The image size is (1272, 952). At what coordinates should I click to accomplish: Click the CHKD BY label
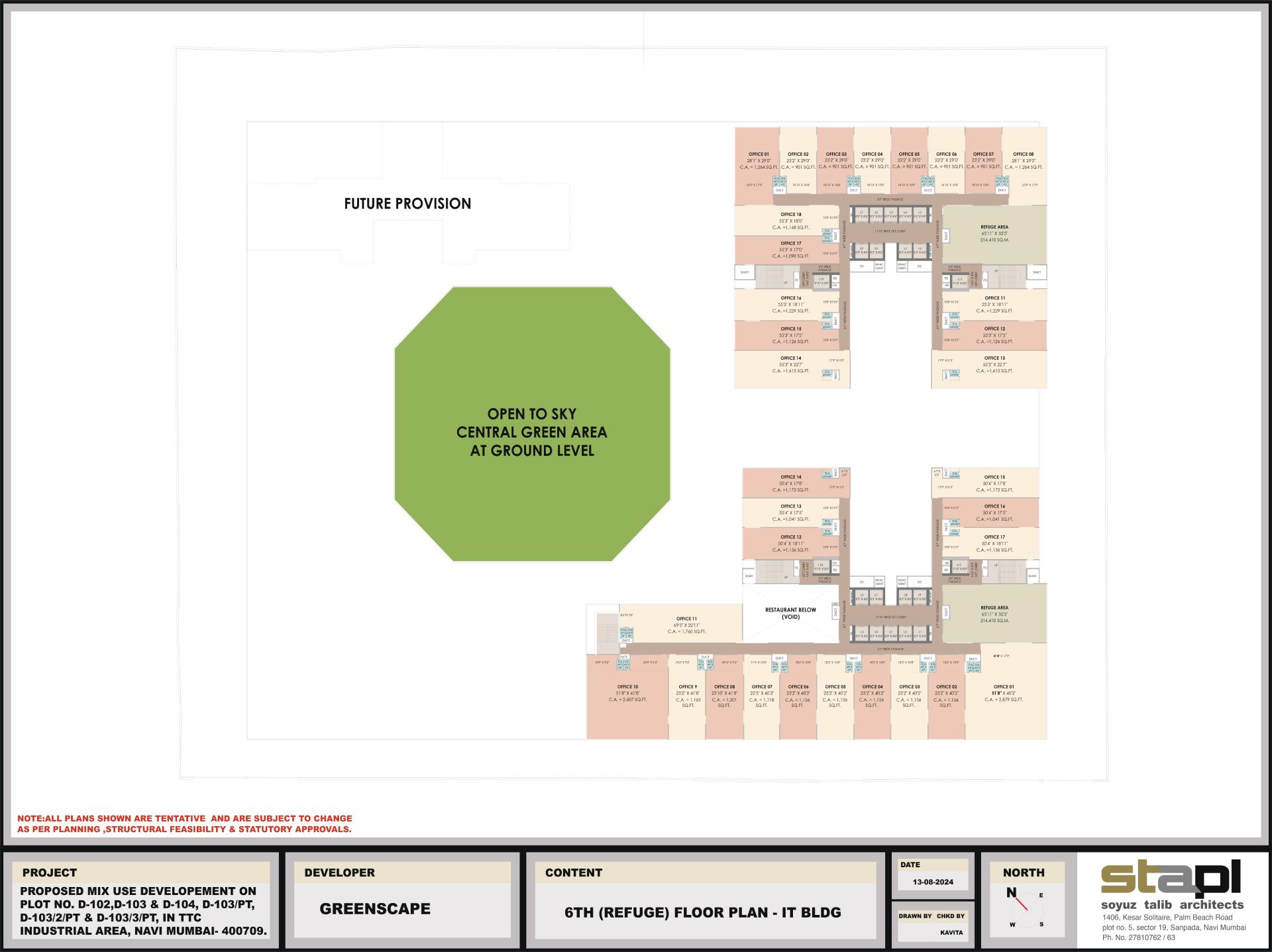[951, 916]
